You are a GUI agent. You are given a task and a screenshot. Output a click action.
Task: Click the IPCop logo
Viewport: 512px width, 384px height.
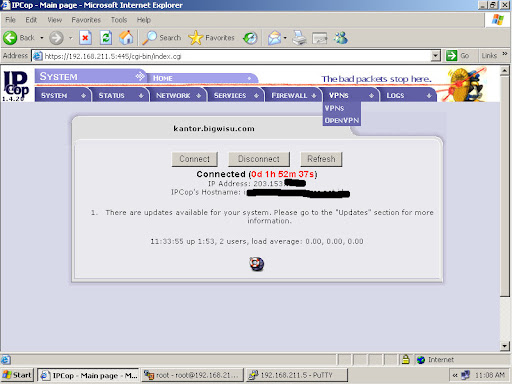tap(16, 85)
